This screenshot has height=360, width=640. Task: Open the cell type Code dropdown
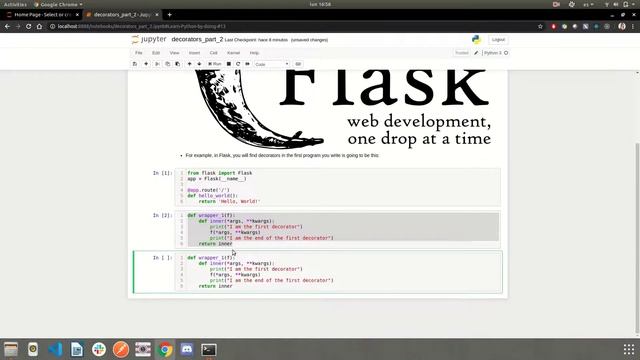(272, 64)
